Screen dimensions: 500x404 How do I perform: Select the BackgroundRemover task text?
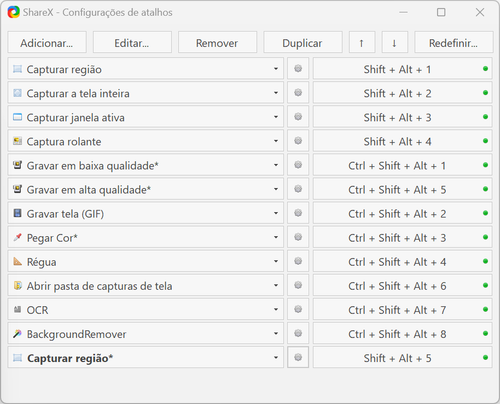coord(77,334)
